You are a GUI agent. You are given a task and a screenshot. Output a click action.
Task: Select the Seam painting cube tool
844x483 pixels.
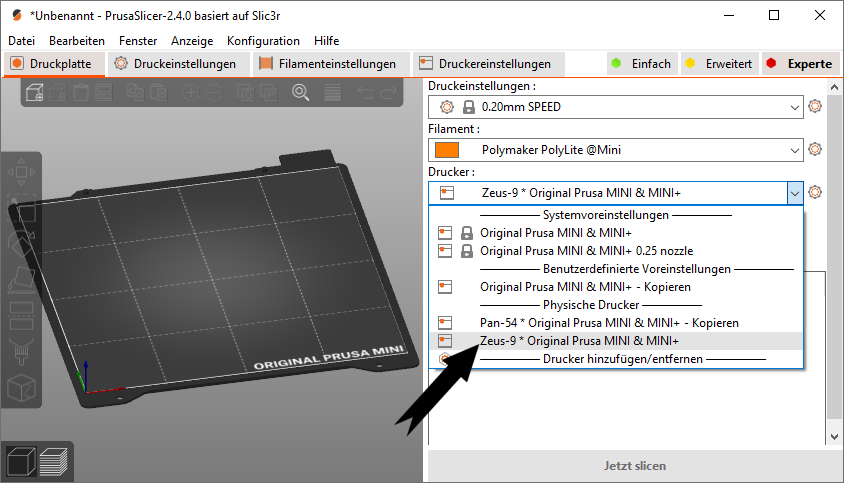pyautogui.click(x=22, y=388)
